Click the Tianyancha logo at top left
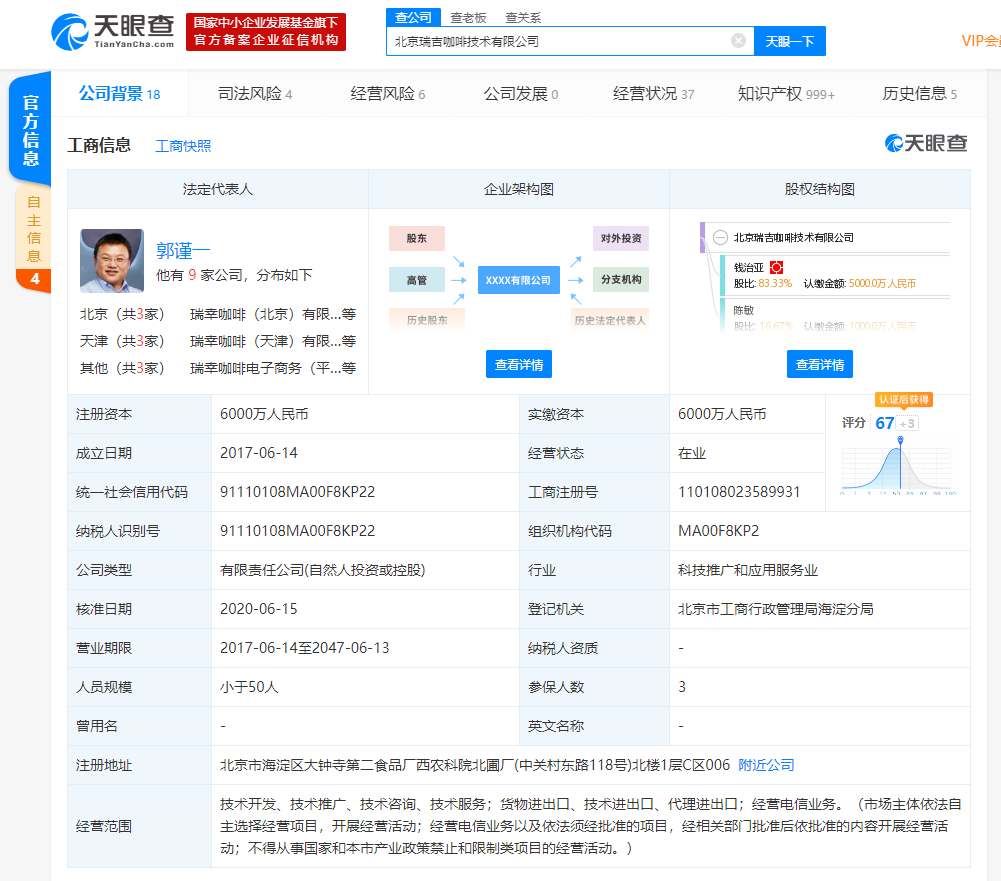This screenshot has width=1001, height=881. [110, 31]
